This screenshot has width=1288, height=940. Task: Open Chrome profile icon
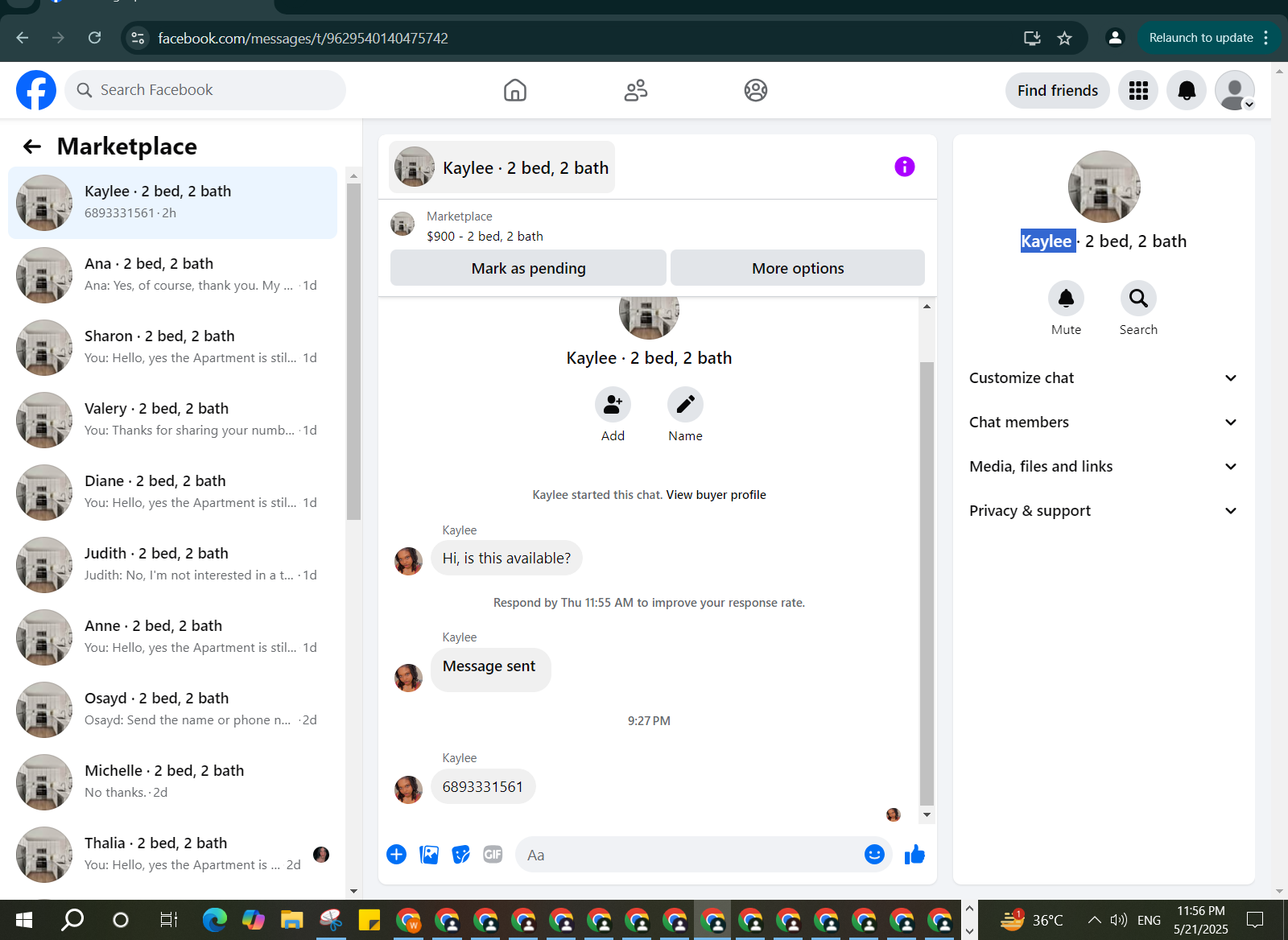[x=1115, y=38]
